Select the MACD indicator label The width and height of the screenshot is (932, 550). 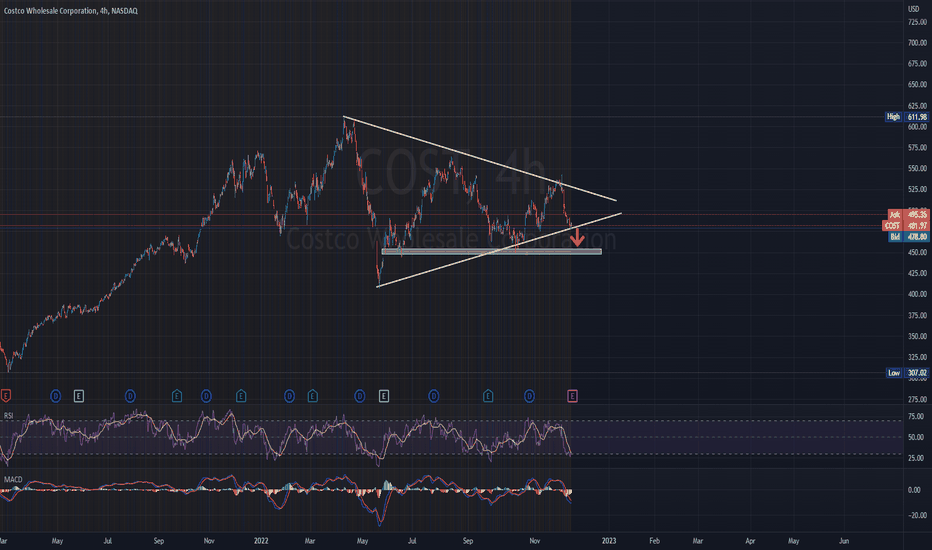(x=13, y=479)
